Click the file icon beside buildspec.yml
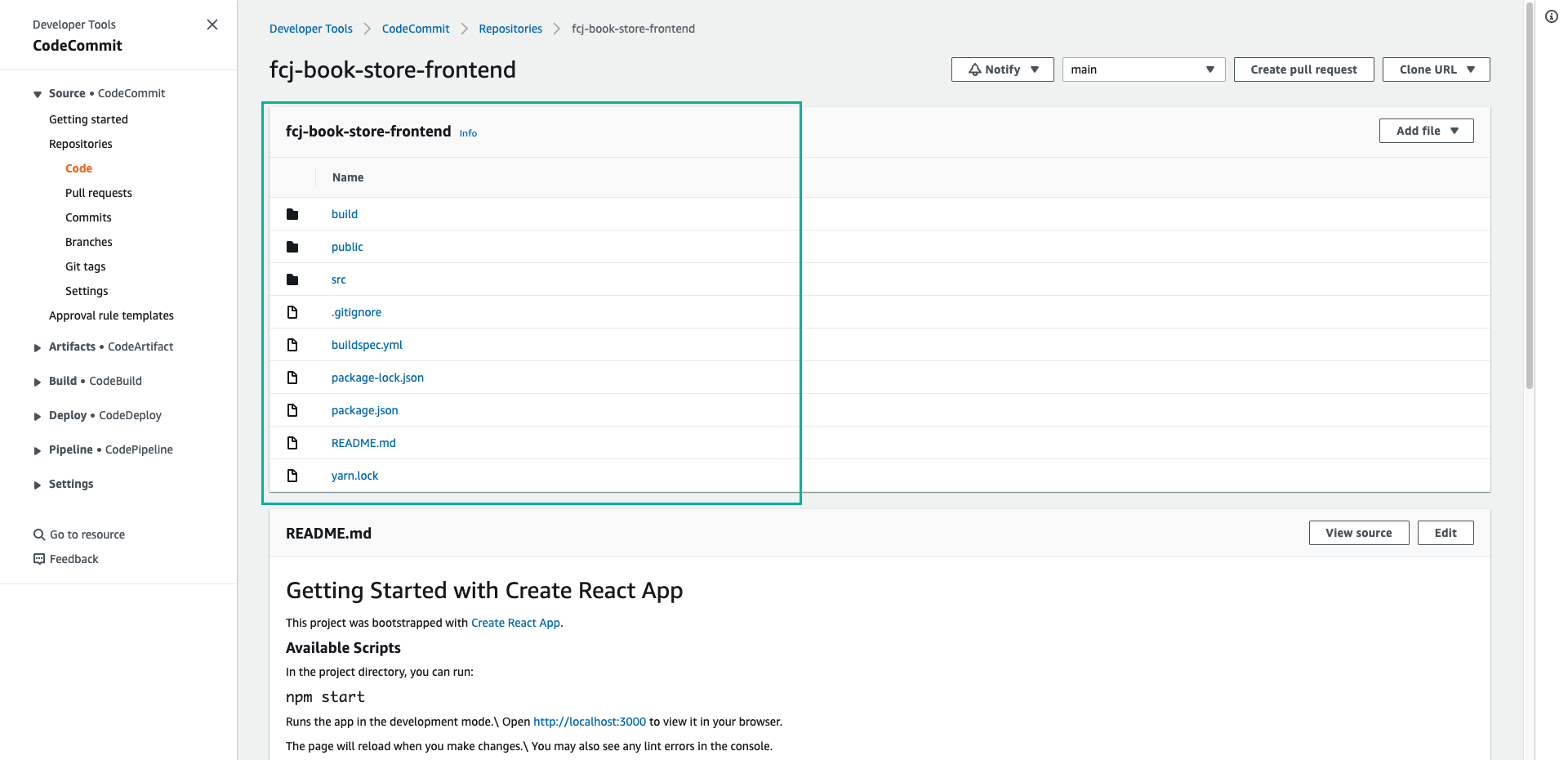 click(292, 345)
